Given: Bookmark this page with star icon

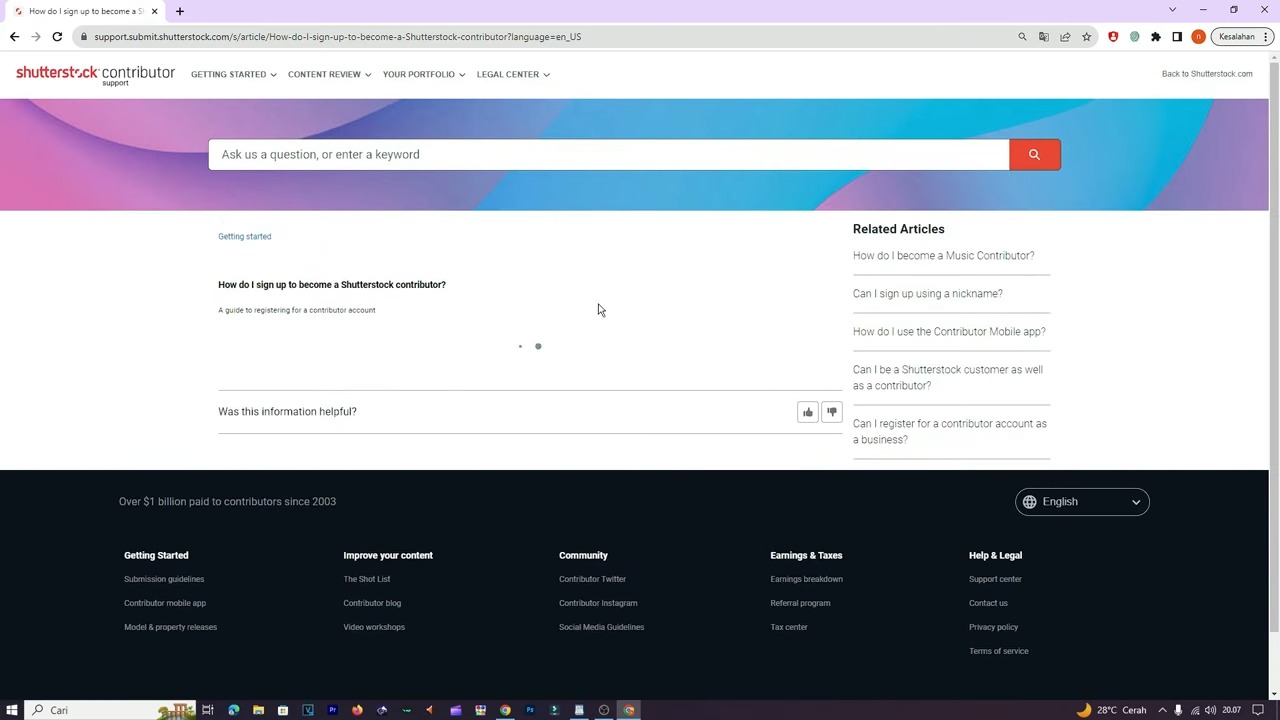Looking at the screenshot, I should [1086, 37].
